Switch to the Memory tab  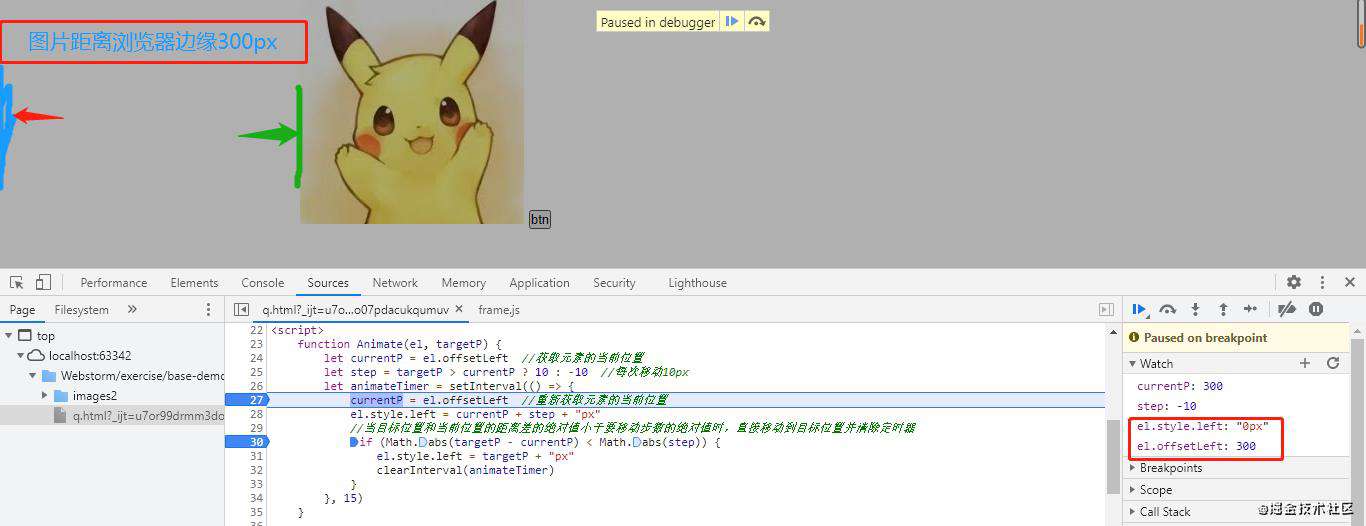(463, 283)
